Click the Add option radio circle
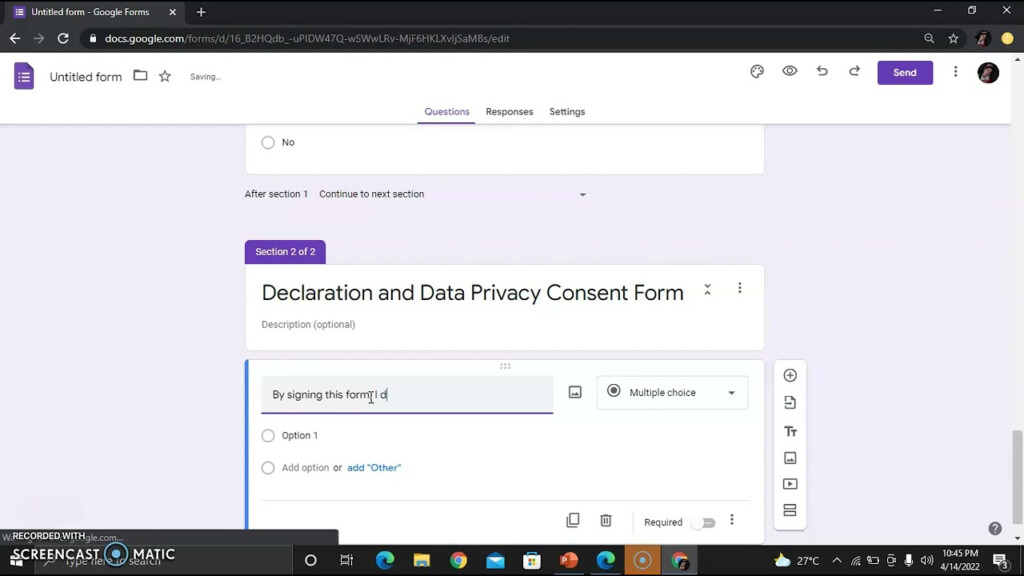Viewport: 1024px width, 576px height. click(268, 468)
